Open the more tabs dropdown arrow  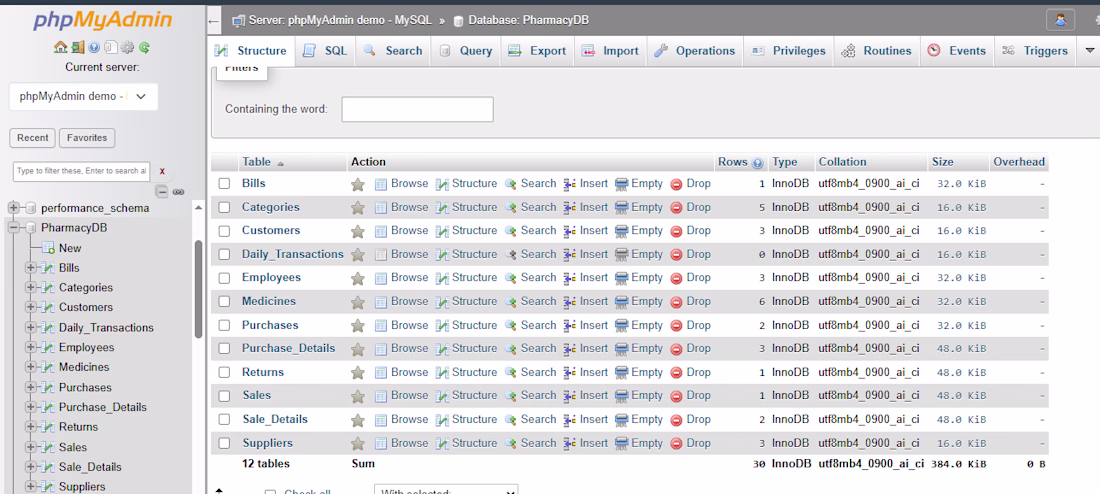pos(1089,51)
